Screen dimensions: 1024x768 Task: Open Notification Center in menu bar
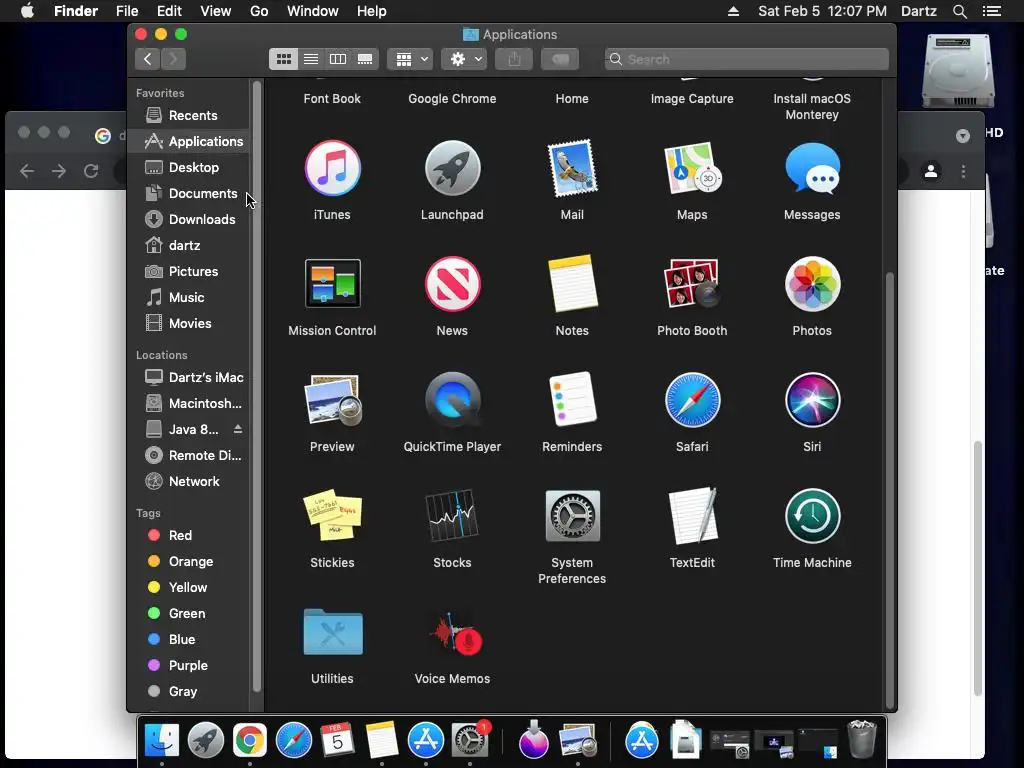pos(991,11)
